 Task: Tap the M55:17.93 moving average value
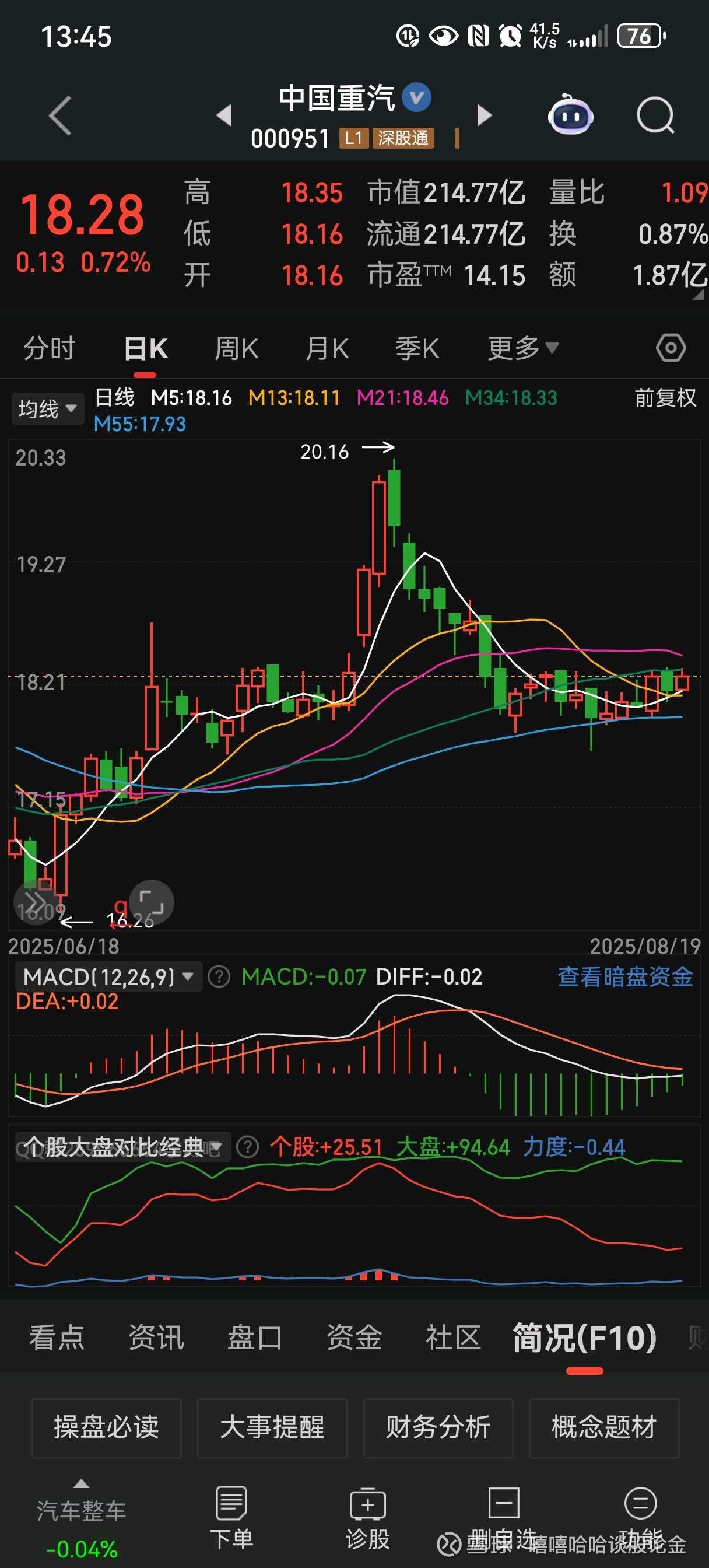[140, 423]
